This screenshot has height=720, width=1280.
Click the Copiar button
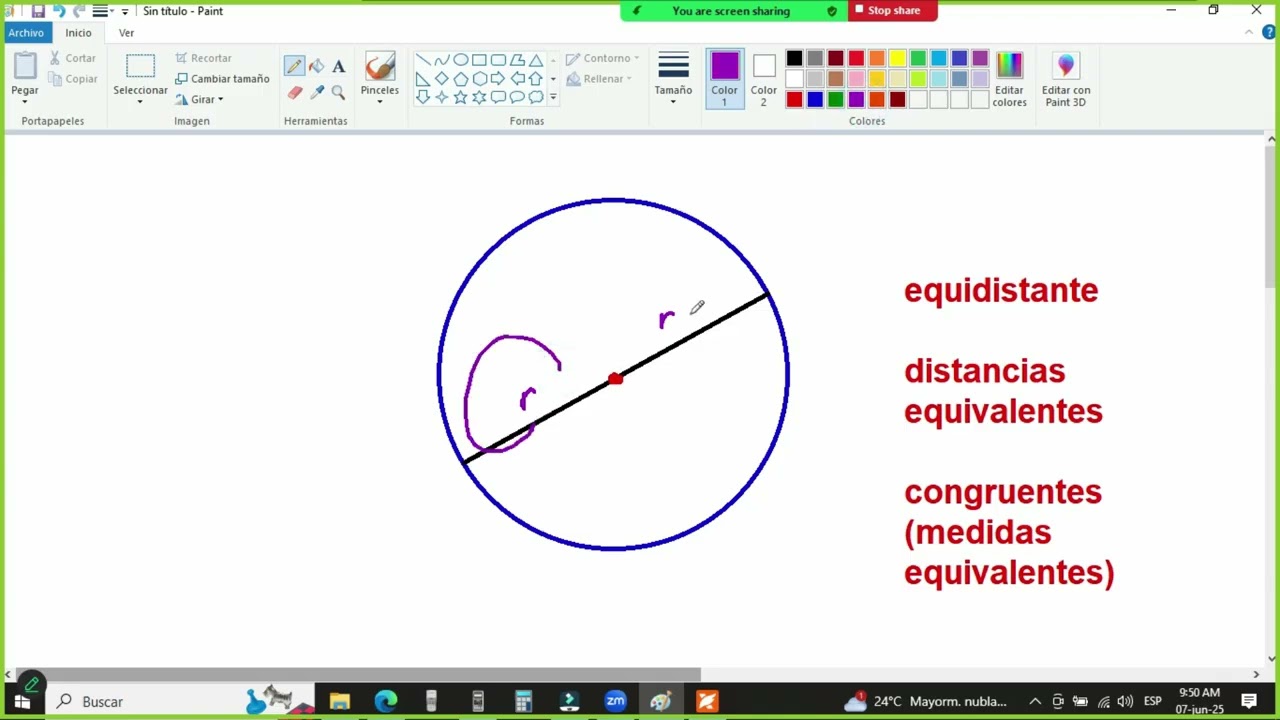[73, 79]
